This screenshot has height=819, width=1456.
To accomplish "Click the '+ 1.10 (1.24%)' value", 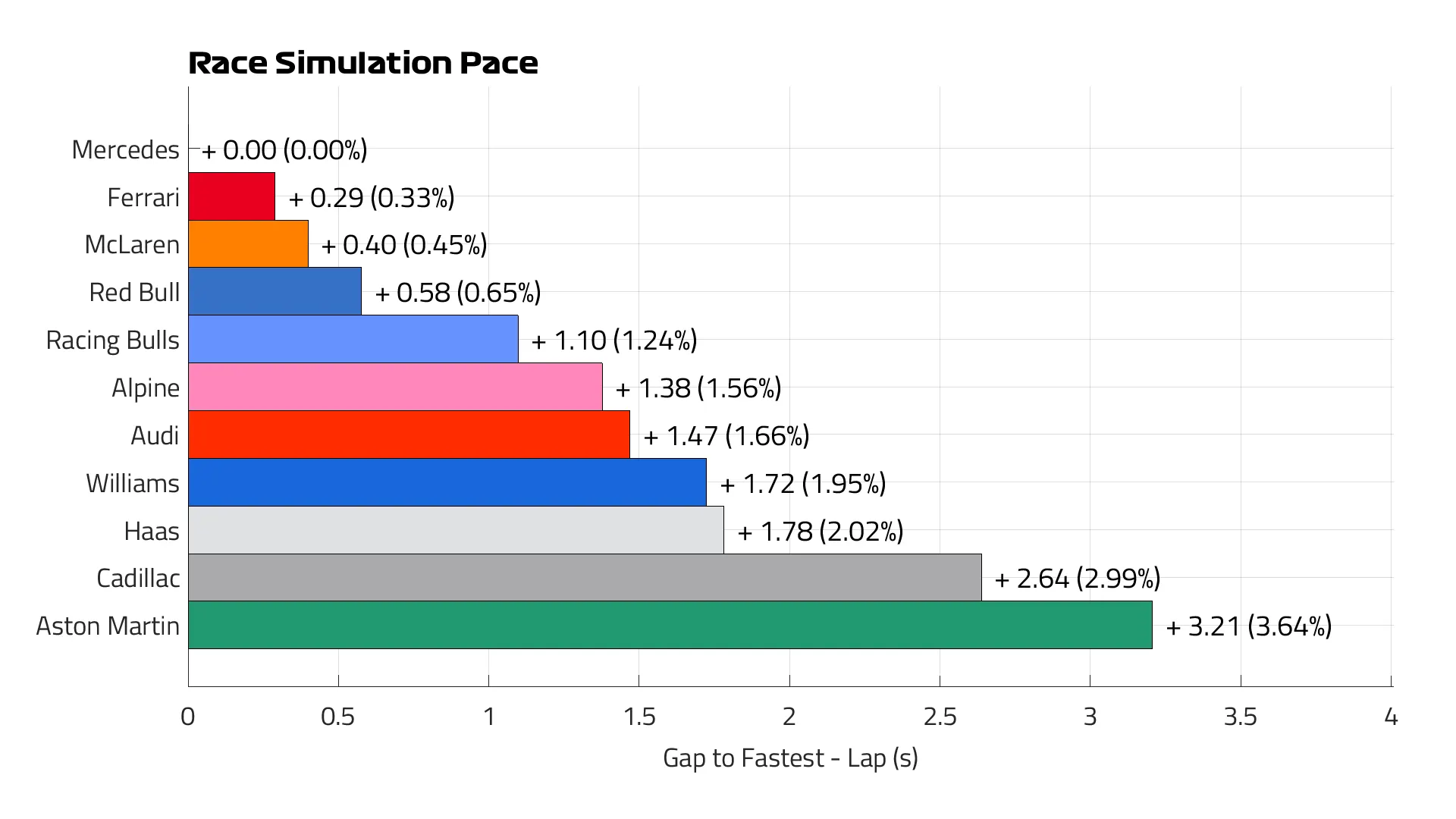I will click(614, 340).
